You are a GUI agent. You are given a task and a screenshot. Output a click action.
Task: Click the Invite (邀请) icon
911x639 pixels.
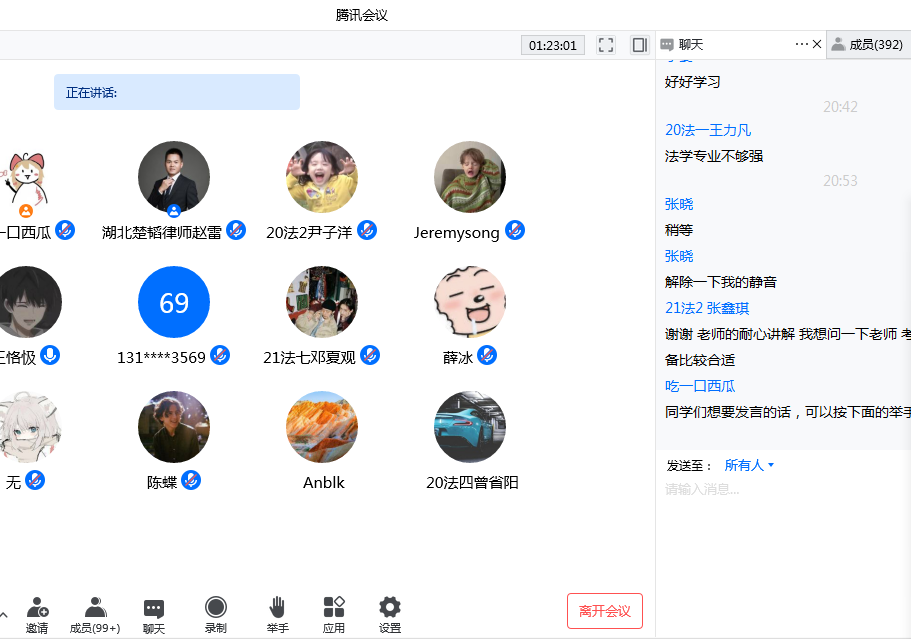point(37,609)
